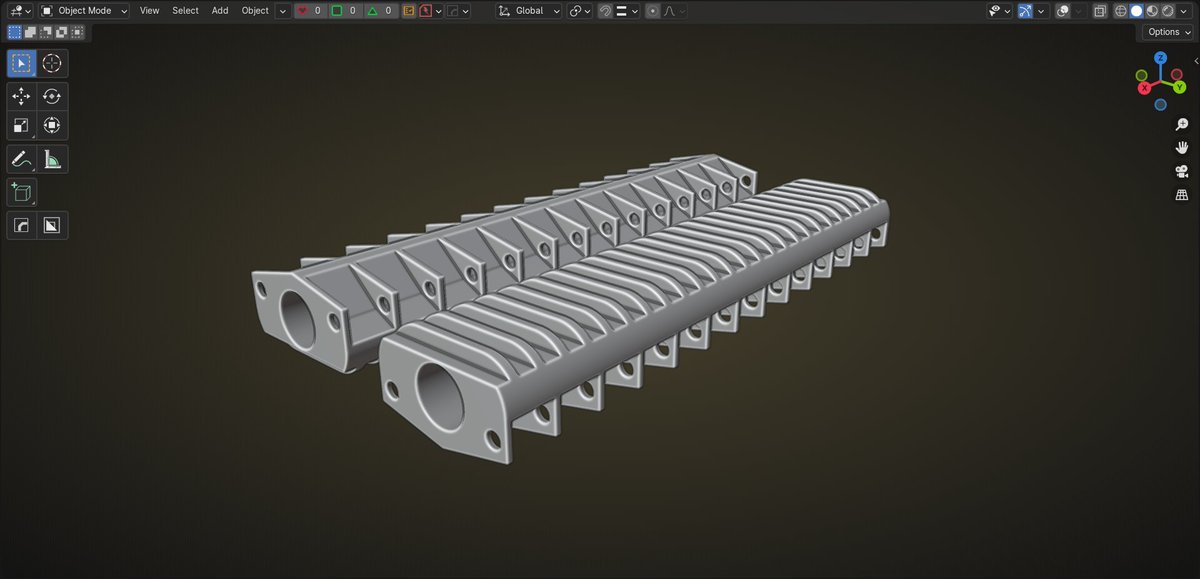Switch to wireframe viewport shading
This screenshot has width=1200, height=579.
pos(1121,10)
